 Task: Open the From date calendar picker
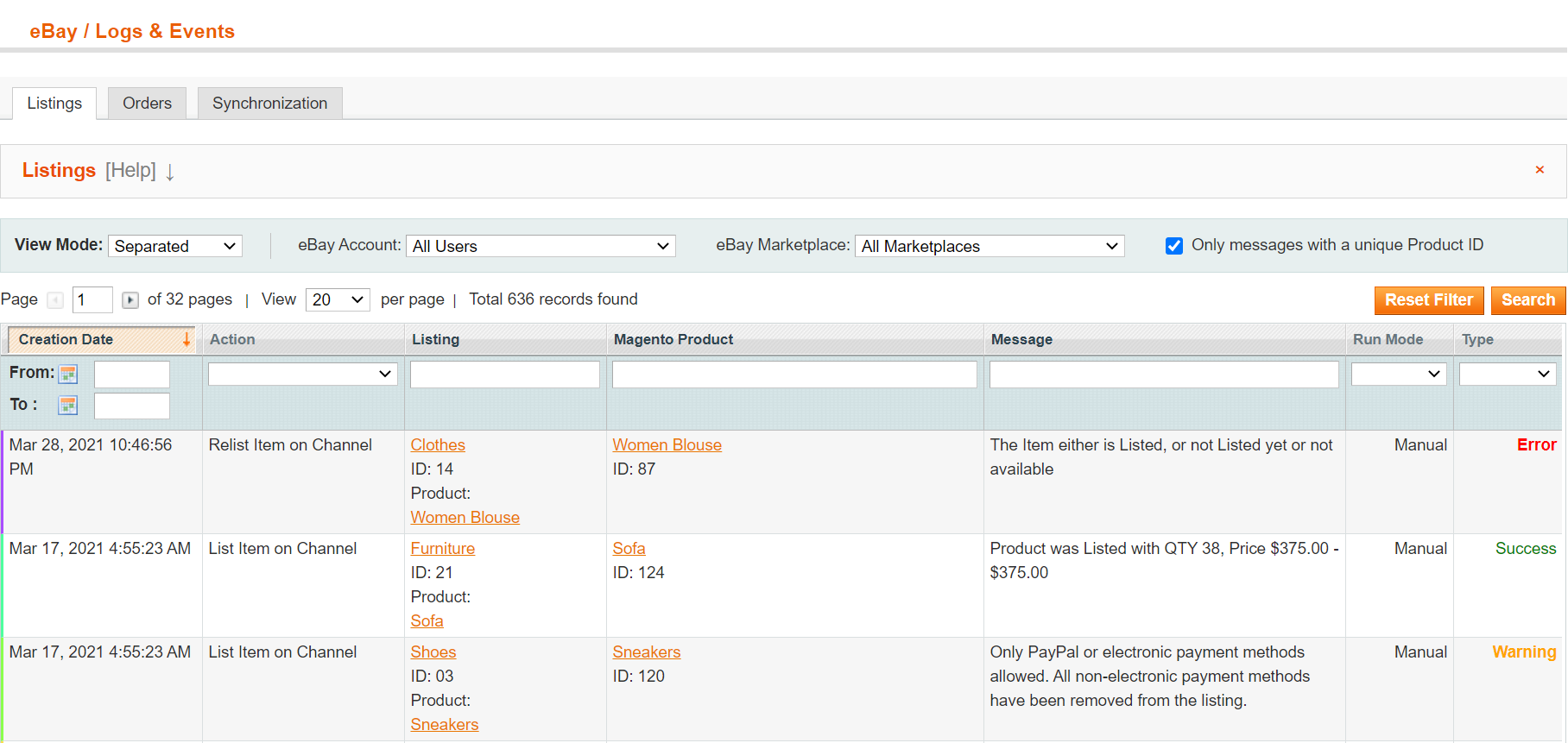68,374
